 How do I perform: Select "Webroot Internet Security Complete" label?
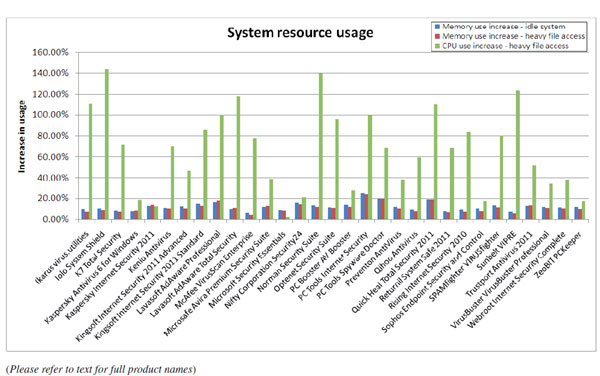(518, 279)
